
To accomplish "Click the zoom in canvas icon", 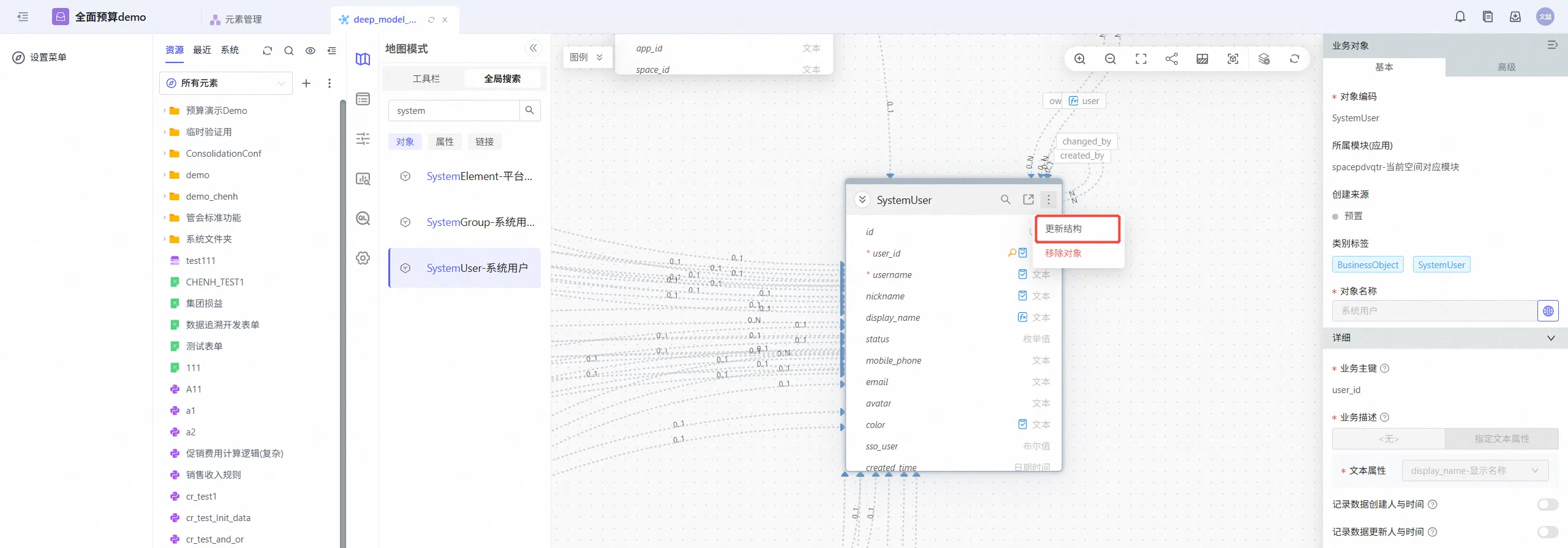I will [1080, 59].
